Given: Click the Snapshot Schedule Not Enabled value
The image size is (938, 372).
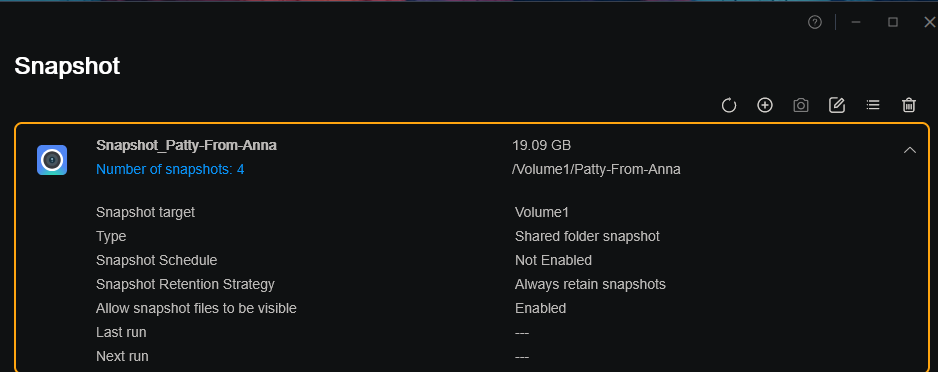Looking at the screenshot, I should (x=553, y=261).
